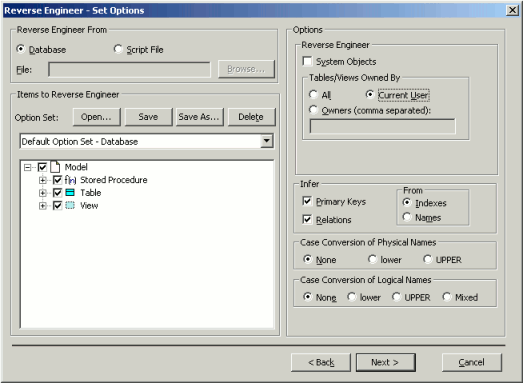Set logical names case to lower
523x383 pixels.
coord(352,297)
